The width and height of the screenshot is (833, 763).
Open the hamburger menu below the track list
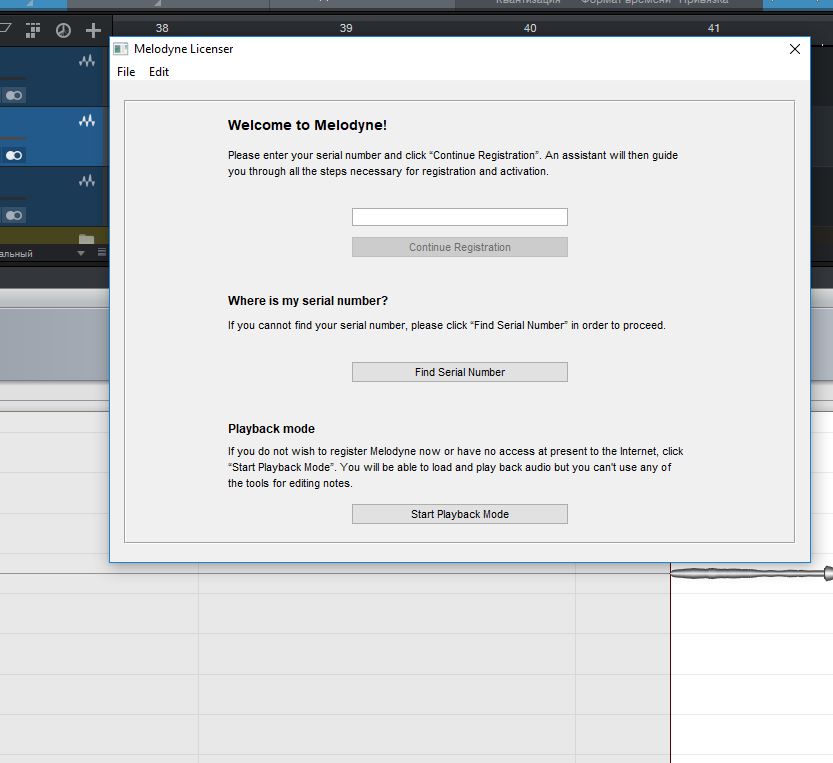pos(101,254)
